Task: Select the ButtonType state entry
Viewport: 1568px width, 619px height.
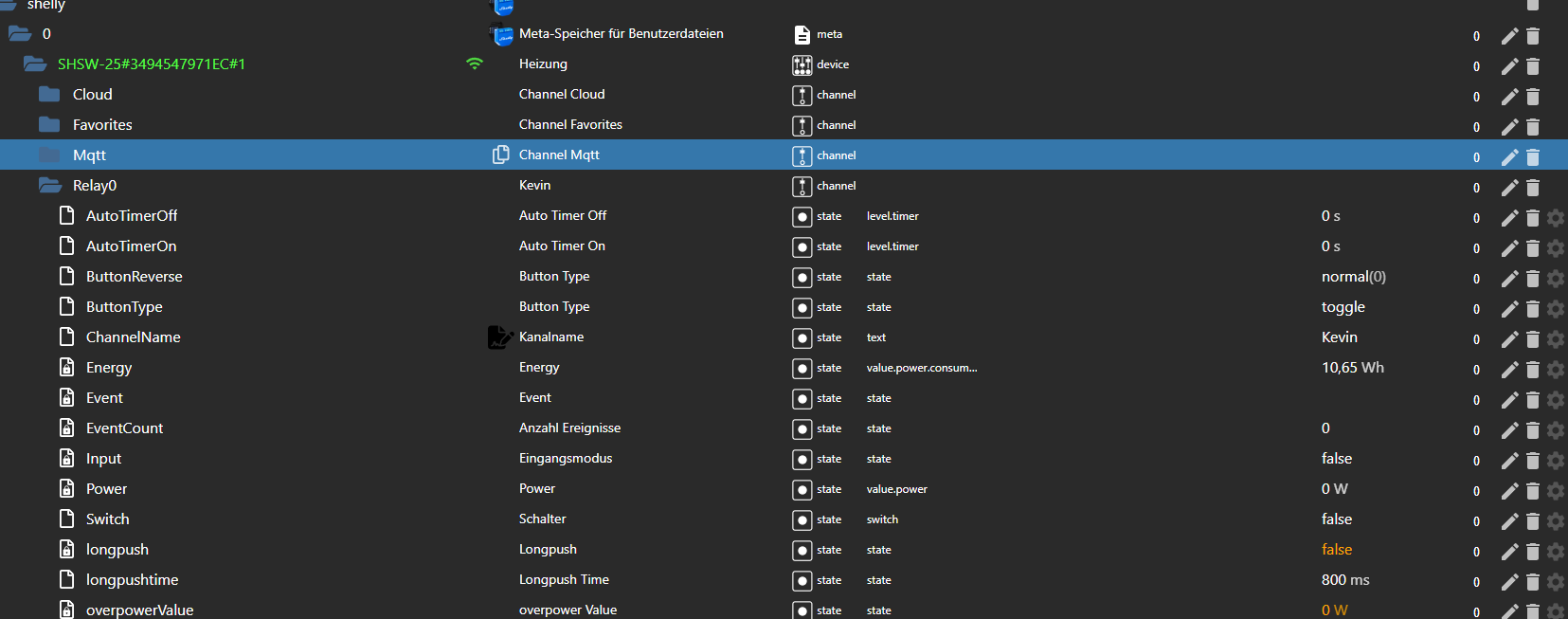Action: pyautogui.click(x=124, y=307)
